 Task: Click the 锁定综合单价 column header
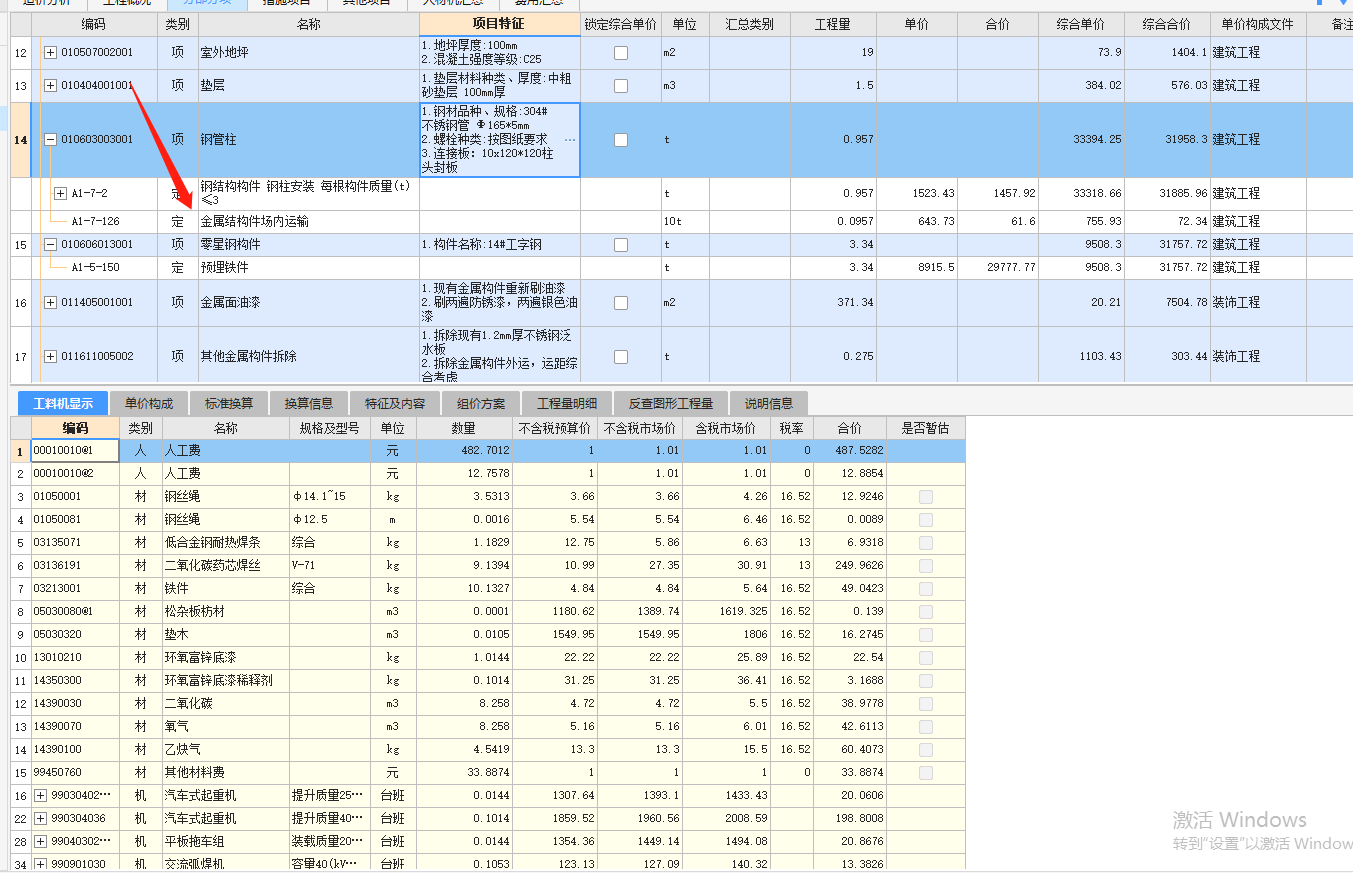[621, 24]
